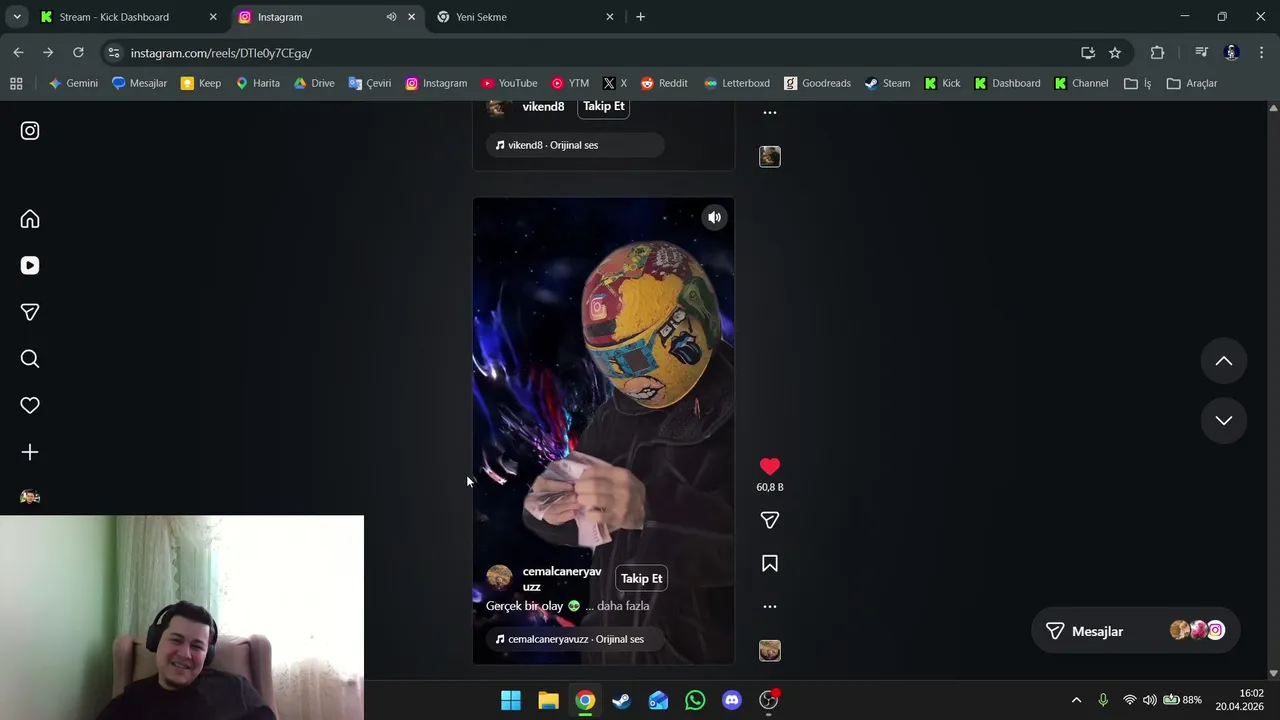Open a new browser tab
Screen dimensions: 1280x720
[640, 17]
